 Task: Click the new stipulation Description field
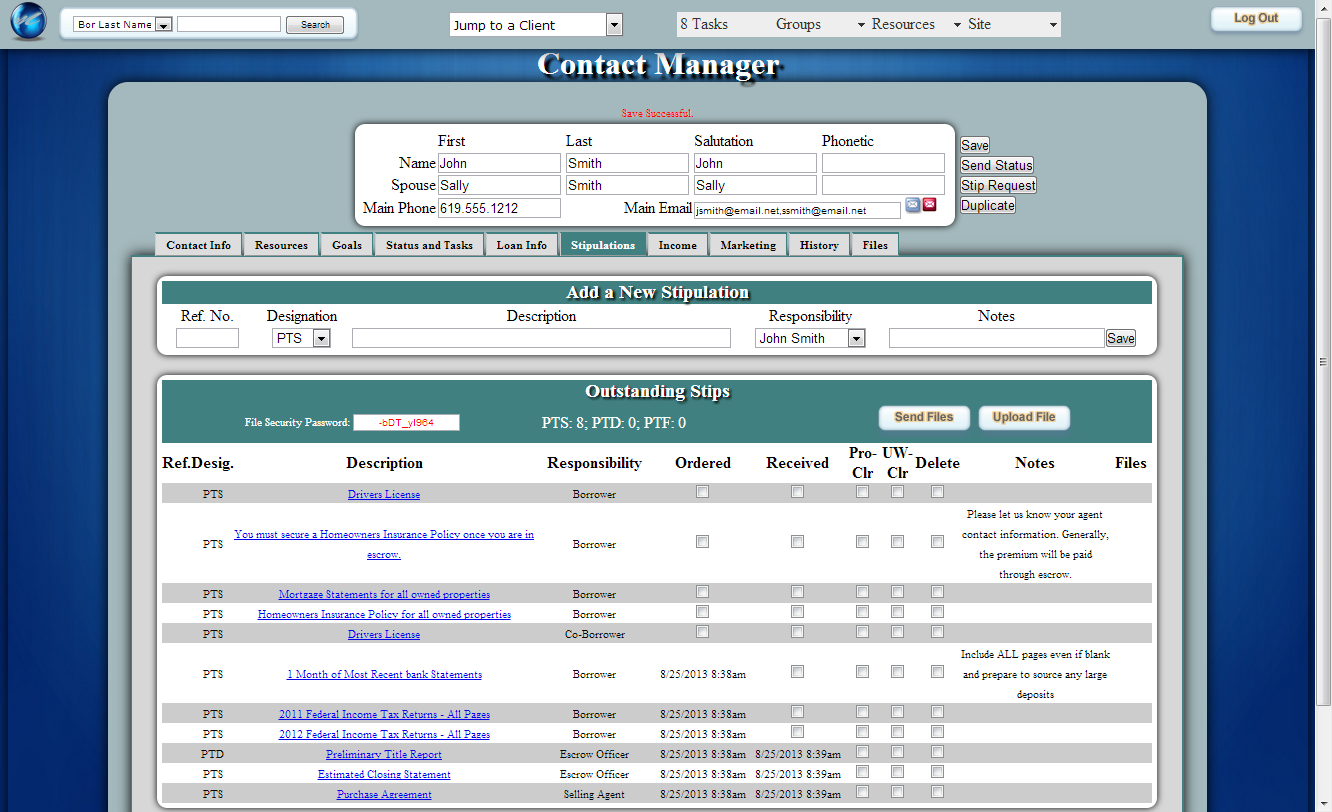[541, 339]
